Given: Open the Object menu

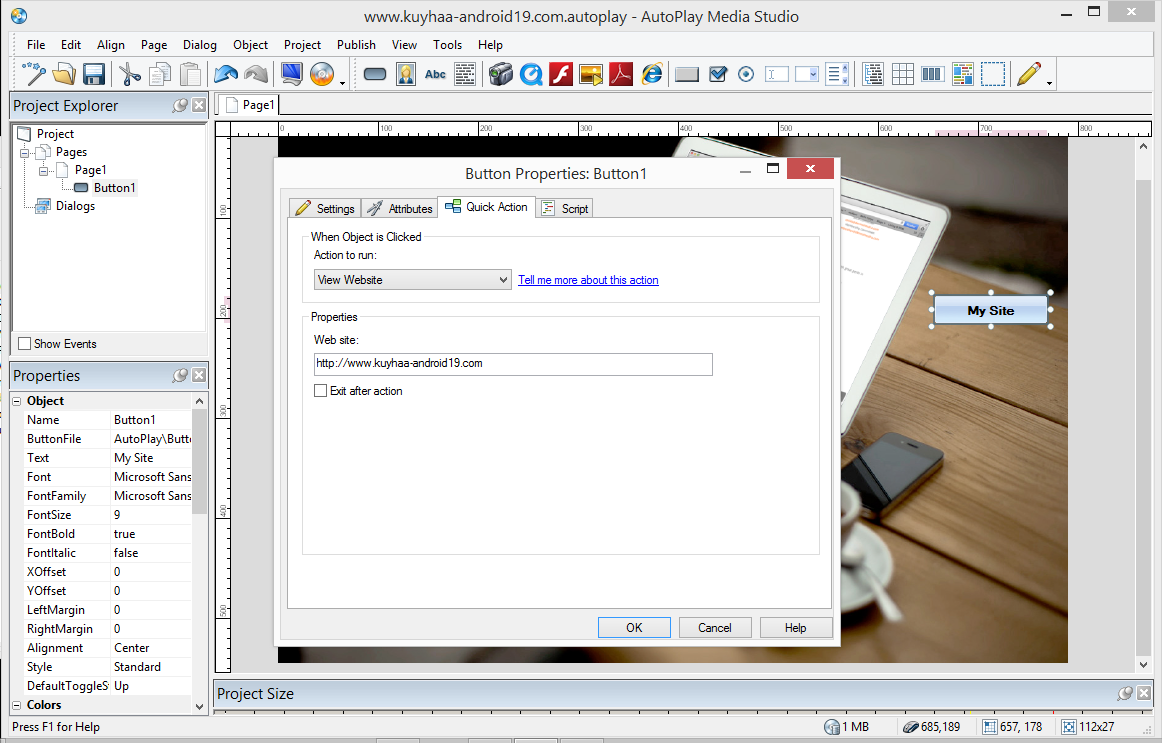Looking at the screenshot, I should [x=250, y=45].
